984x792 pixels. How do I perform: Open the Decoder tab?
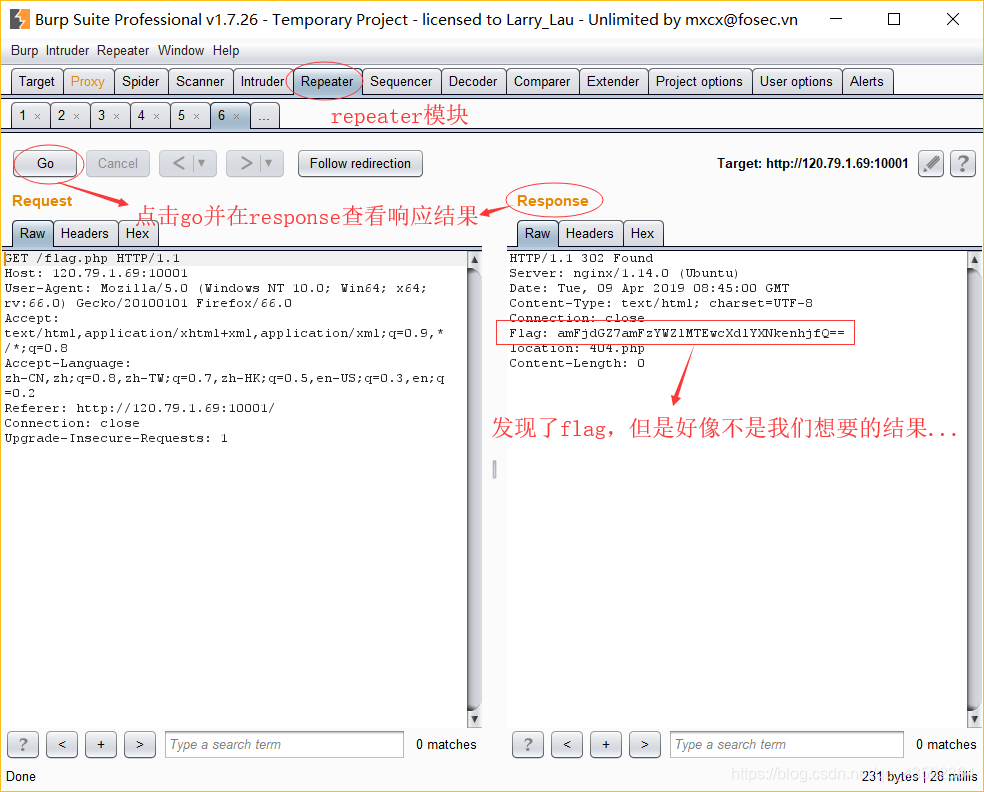point(473,82)
